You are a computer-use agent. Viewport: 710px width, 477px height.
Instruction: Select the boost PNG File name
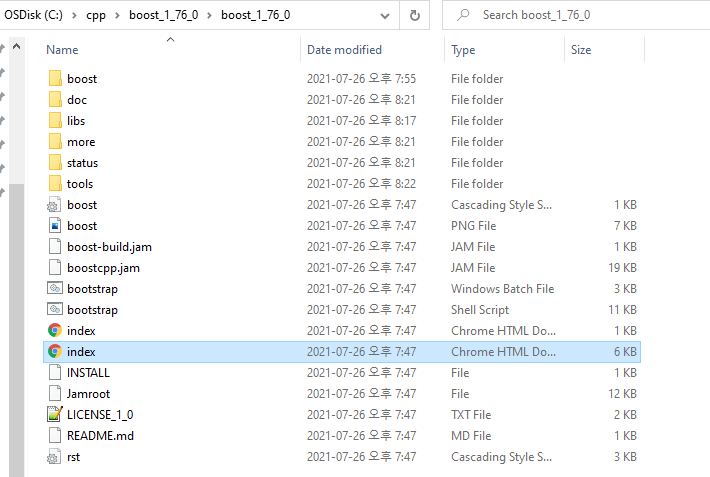82,226
